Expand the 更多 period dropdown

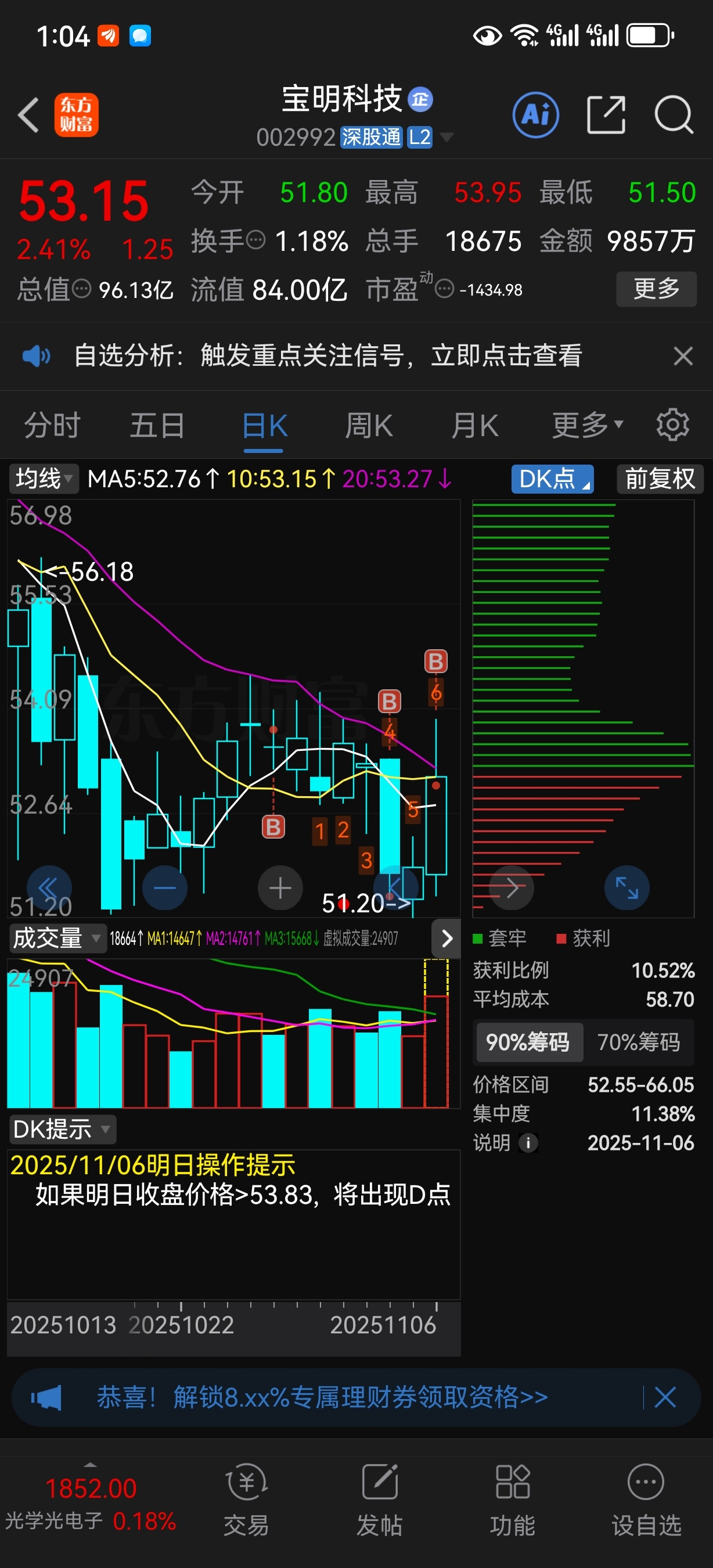click(588, 425)
